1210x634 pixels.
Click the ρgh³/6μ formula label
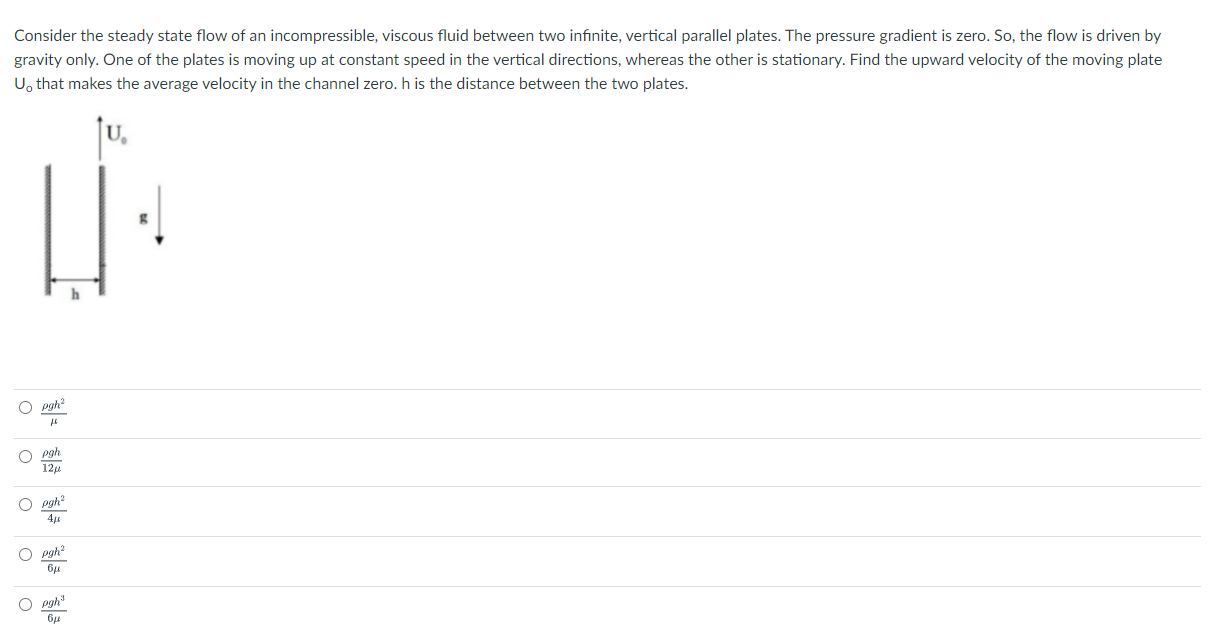[x=53, y=609]
